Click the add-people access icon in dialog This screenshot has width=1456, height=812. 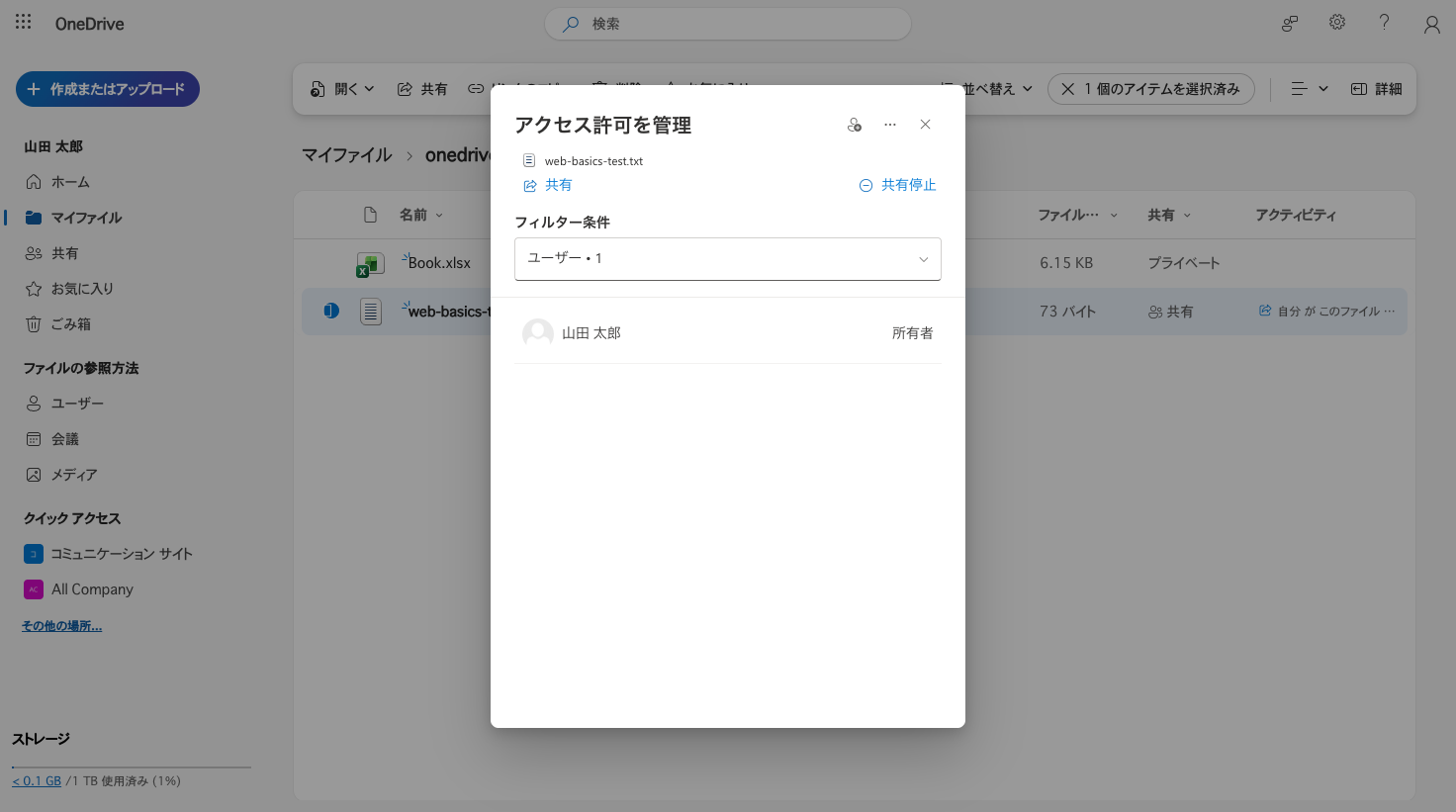pos(855,125)
